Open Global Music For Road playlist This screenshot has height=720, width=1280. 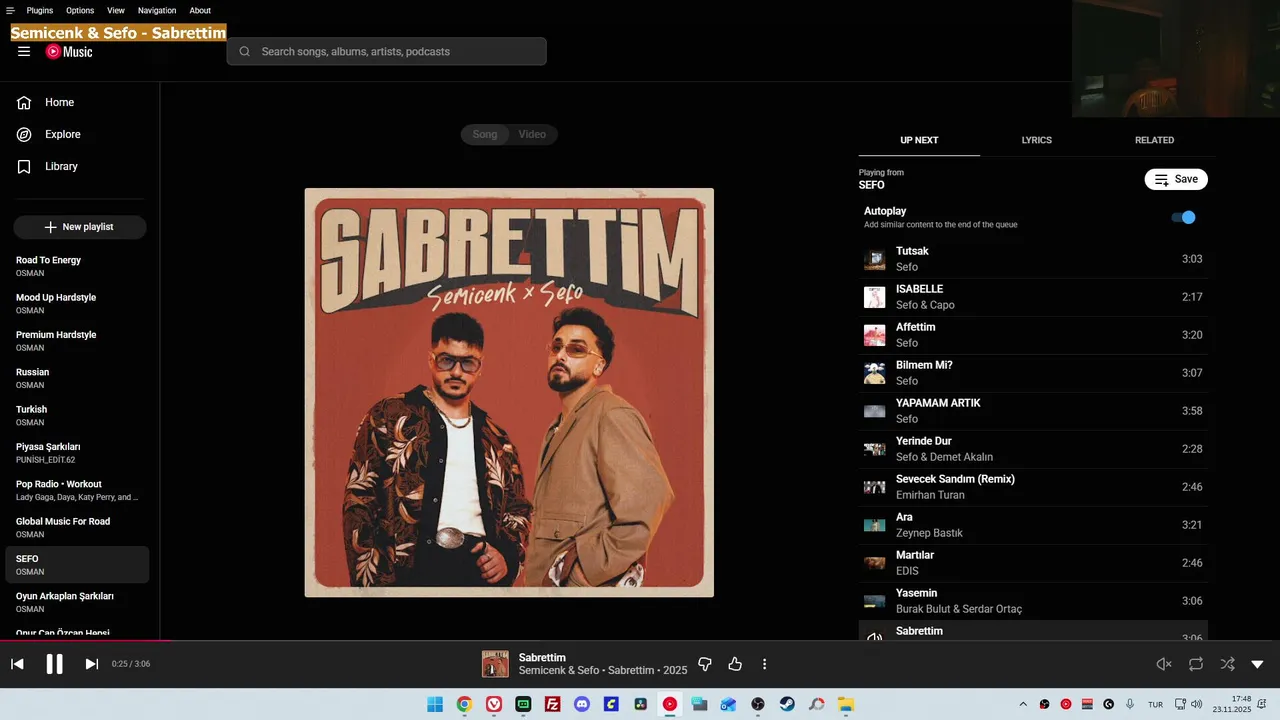coord(77,527)
